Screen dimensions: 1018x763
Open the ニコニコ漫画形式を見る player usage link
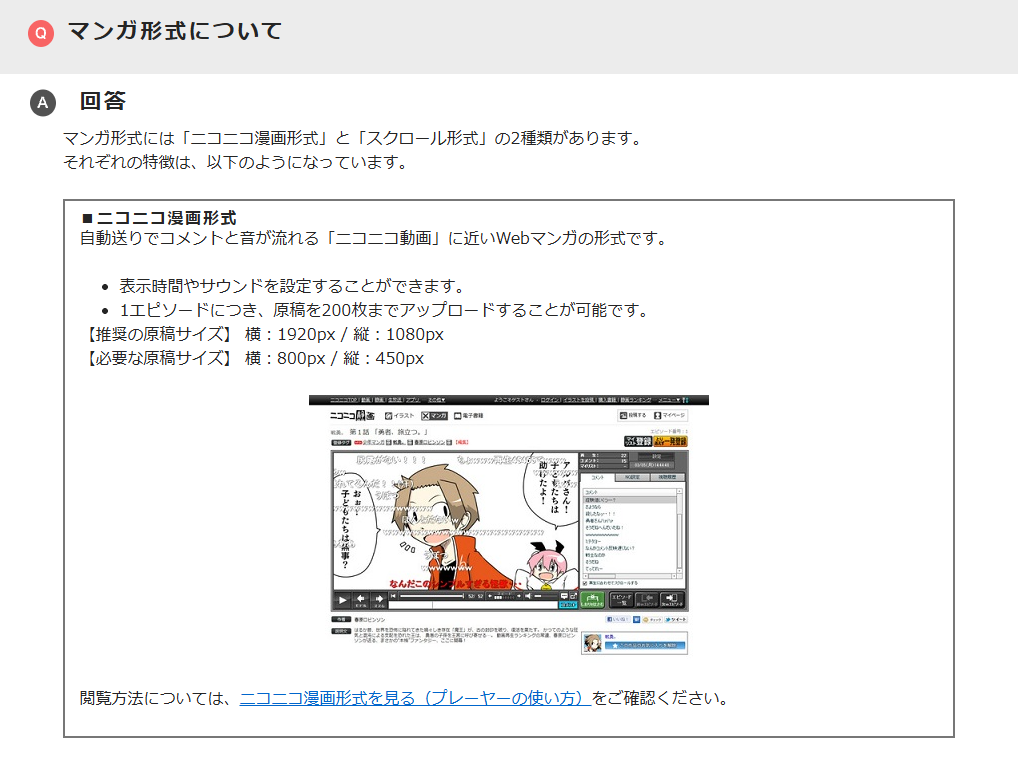[x=414, y=698]
